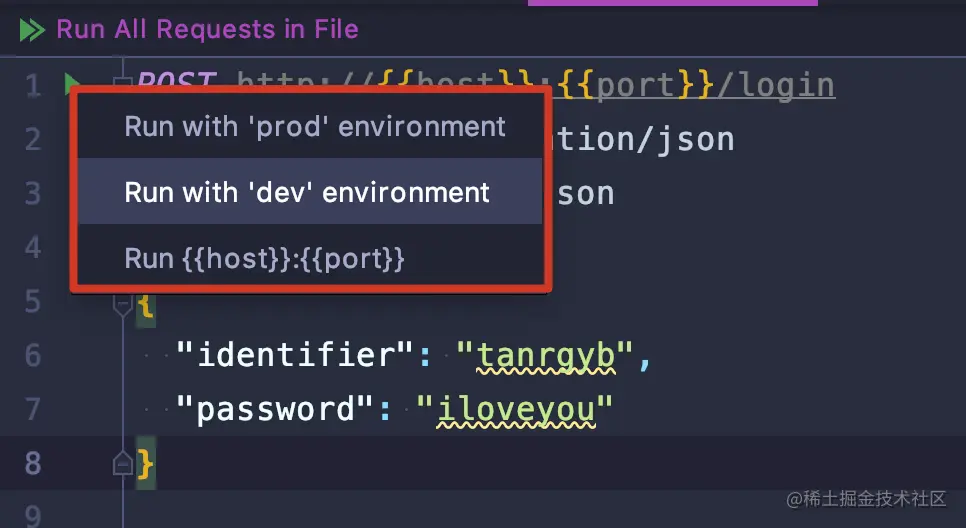Click the purple tab indicator bar at top
Viewport: 966px width, 528px height.
[x=673, y=2]
